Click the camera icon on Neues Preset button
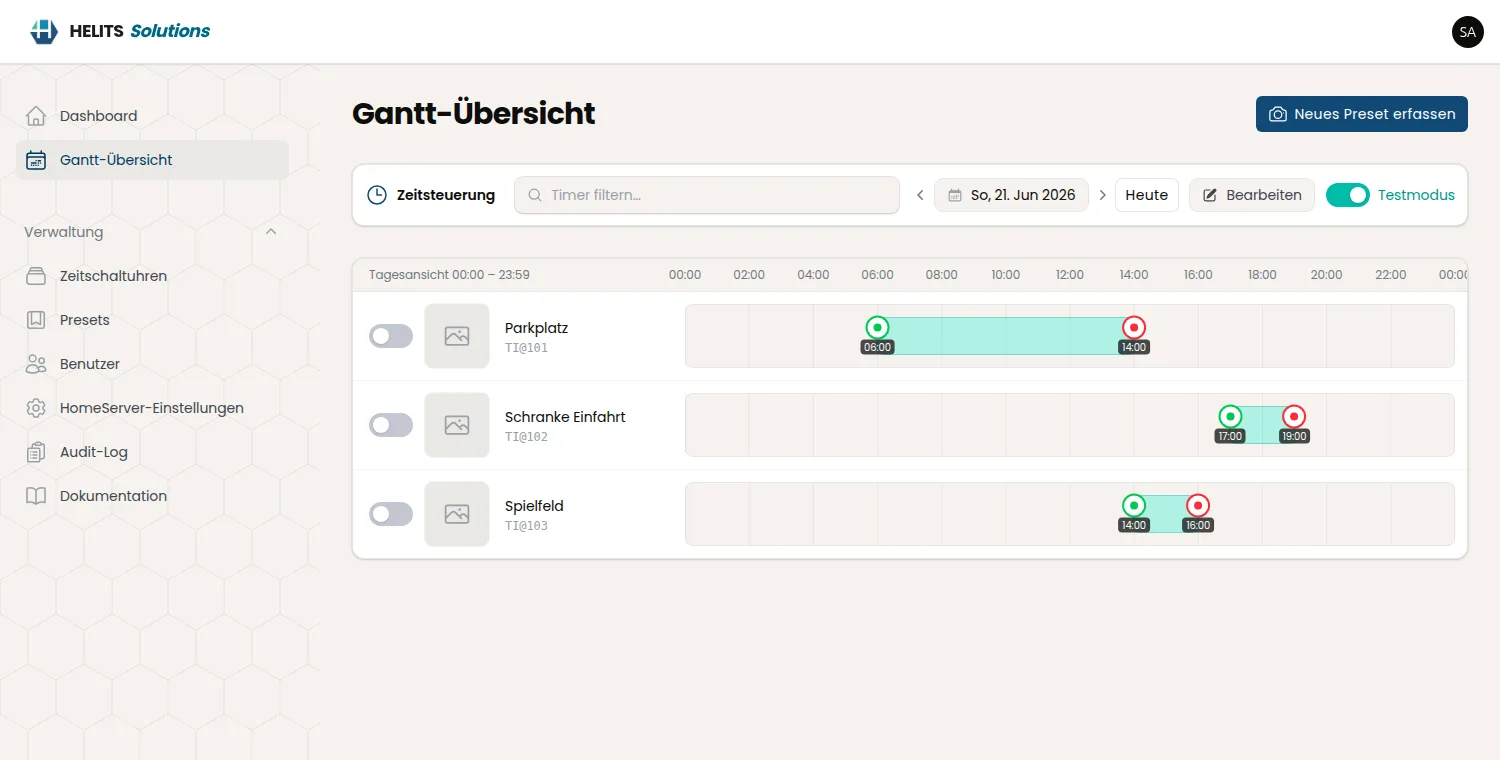The width and height of the screenshot is (1500, 760). click(x=1278, y=114)
